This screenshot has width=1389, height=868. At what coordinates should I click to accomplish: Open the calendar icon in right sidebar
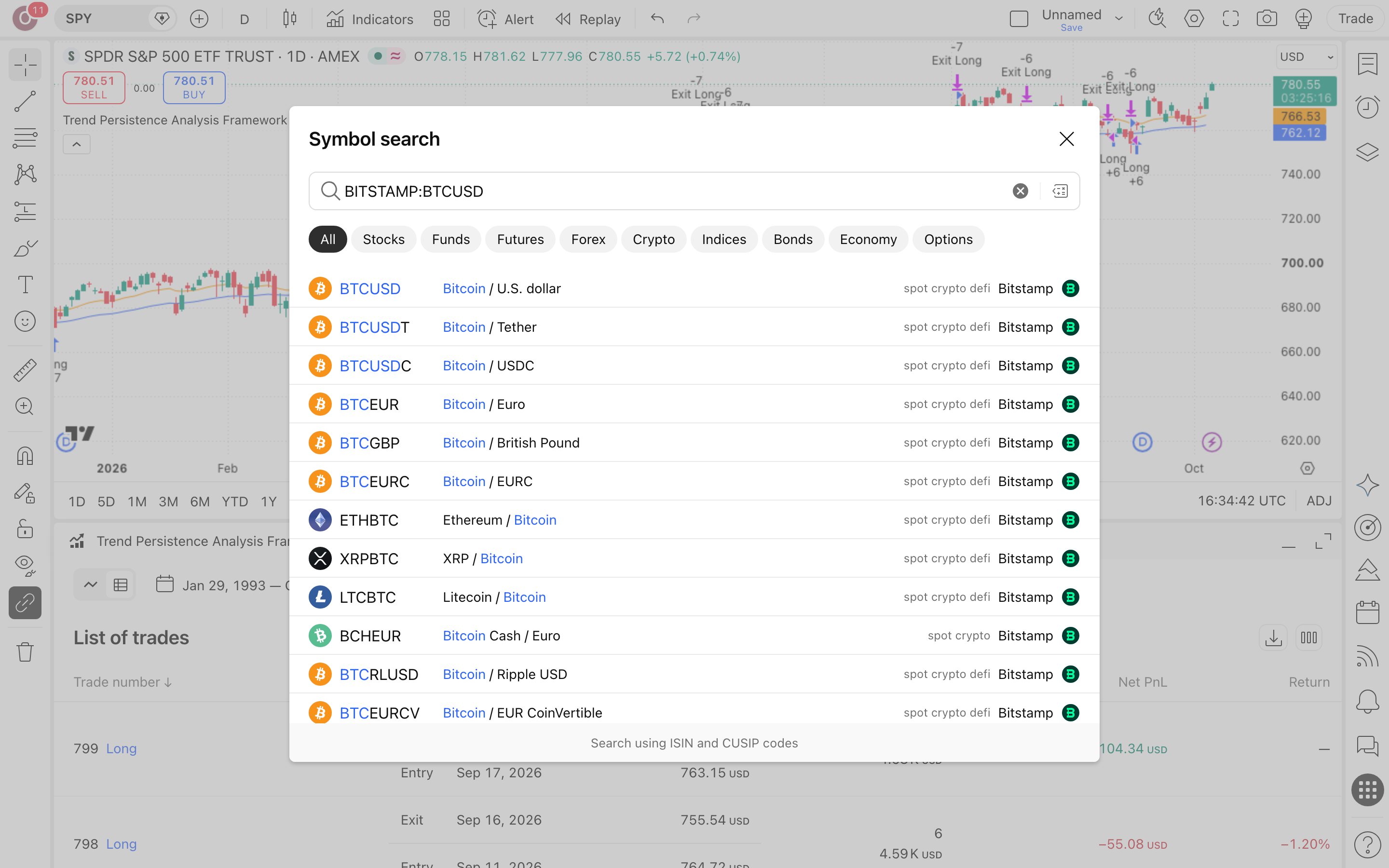1367,612
